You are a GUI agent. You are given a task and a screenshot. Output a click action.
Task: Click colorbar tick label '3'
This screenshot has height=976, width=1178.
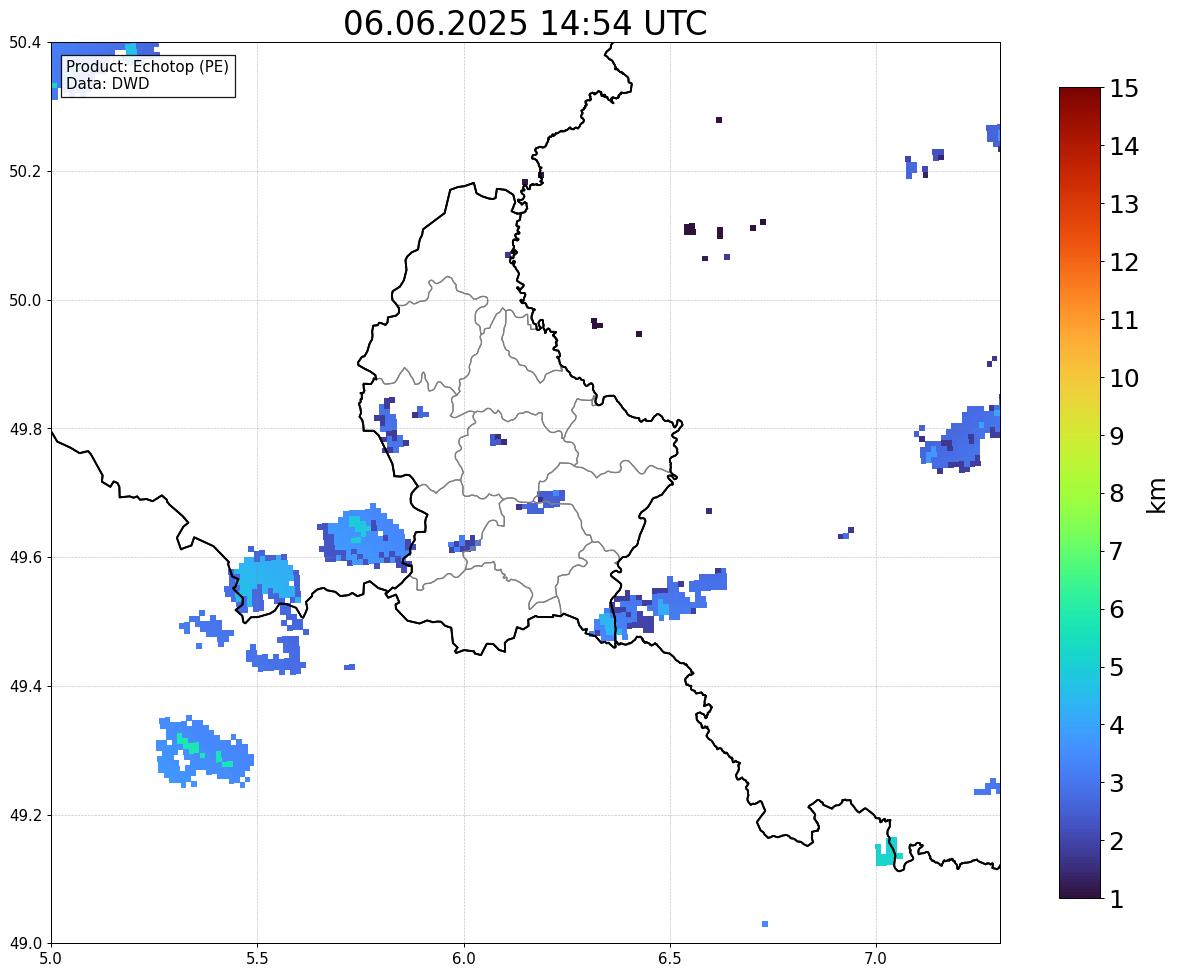[x=1116, y=783]
